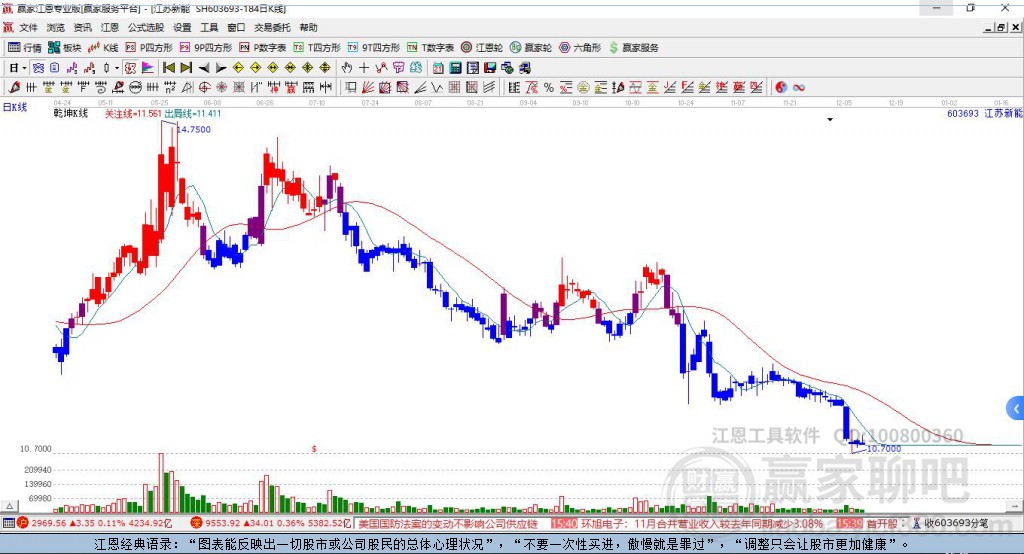Viewport: 1024px width, 554px height.
Task: Open the 窗口 menu
Action: 236,27
